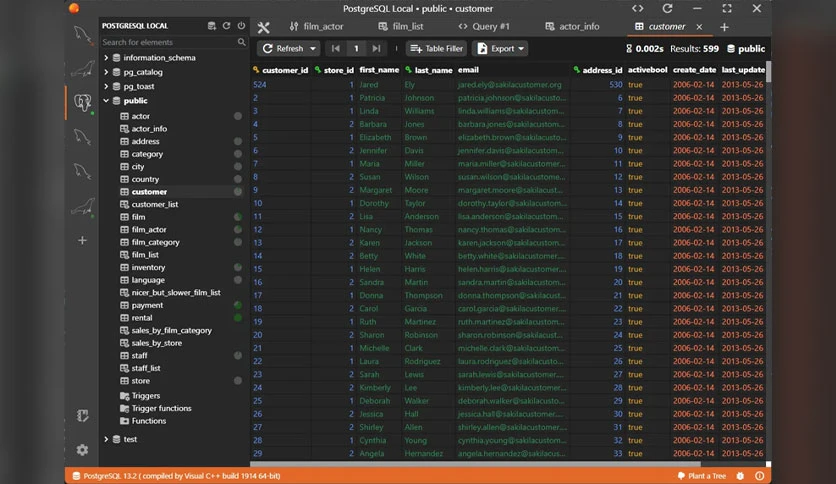Image resolution: width=836 pixels, height=484 pixels.
Task: Toggle the circle indicator next to city
Action: point(238,166)
